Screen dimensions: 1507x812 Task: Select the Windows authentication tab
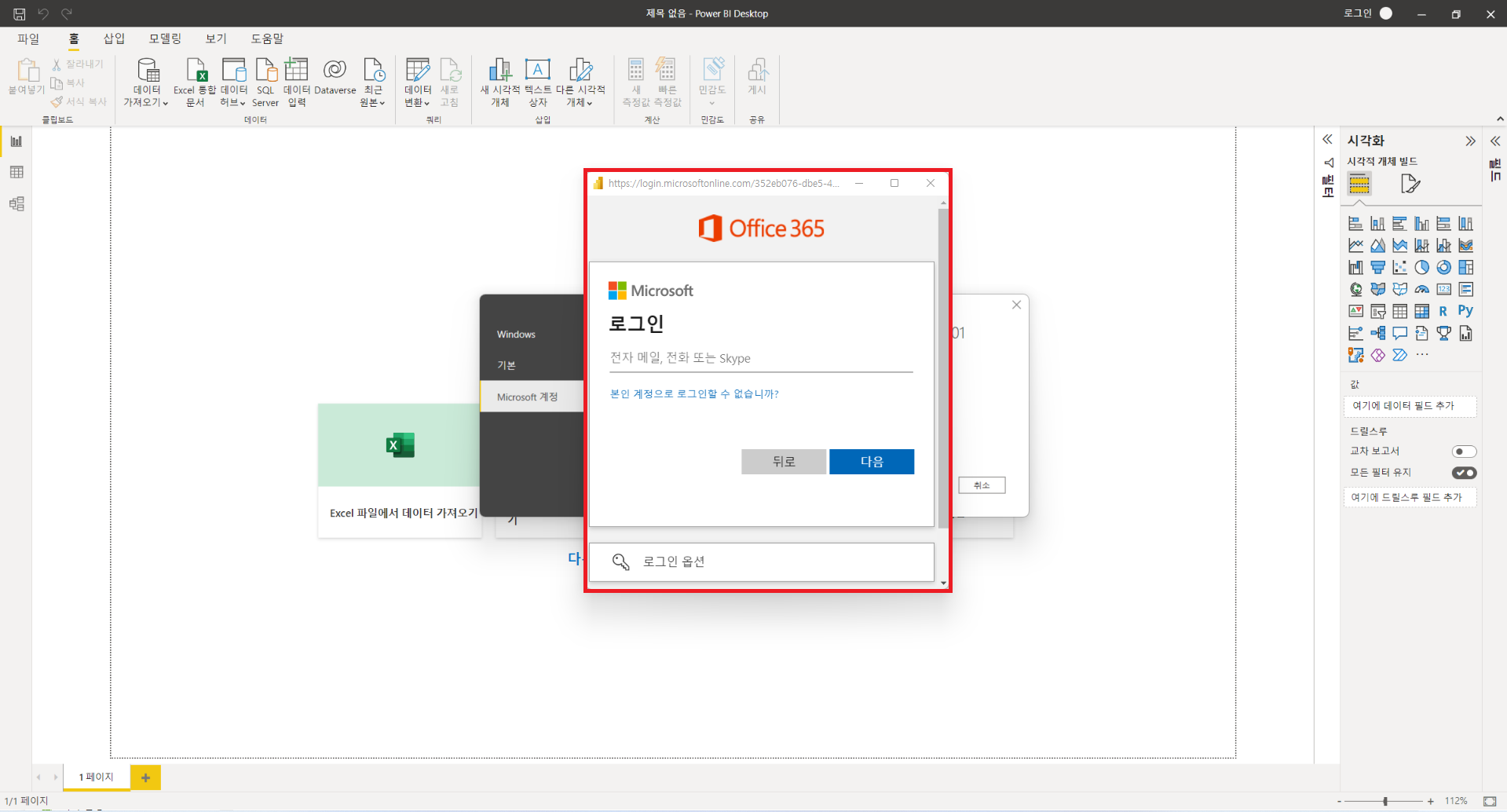pyautogui.click(x=532, y=335)
